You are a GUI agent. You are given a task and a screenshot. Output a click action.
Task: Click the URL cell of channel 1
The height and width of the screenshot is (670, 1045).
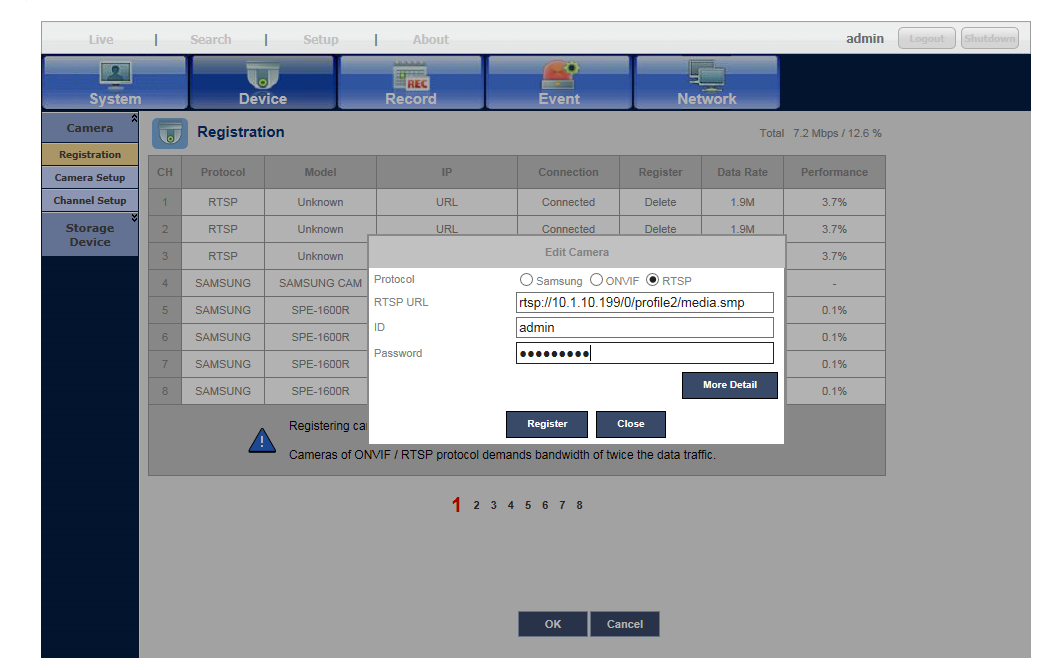click(x=447, y=202)
